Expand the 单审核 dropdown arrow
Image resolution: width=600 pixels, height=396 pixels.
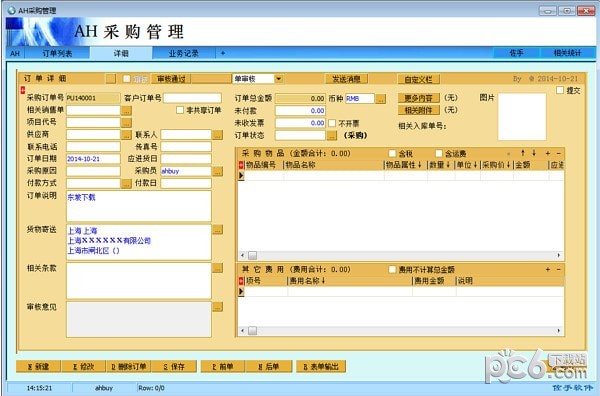click(x=279, y=79)
